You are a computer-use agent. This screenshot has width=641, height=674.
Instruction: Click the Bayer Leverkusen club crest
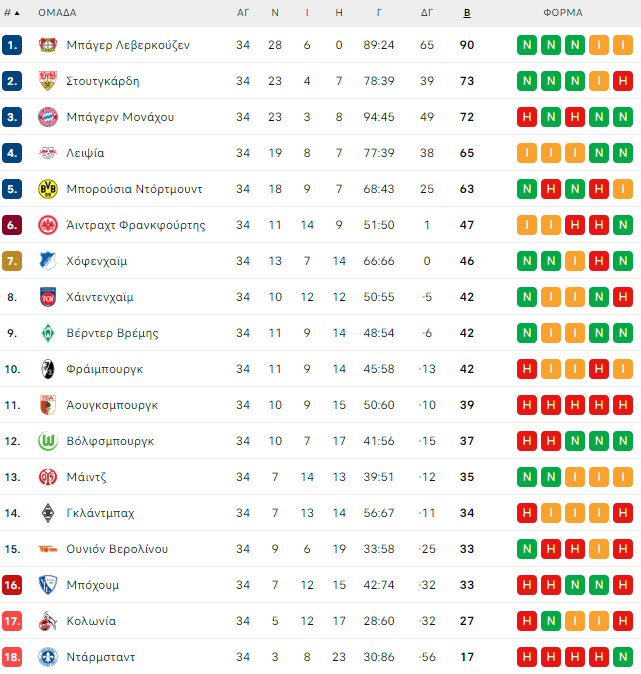click(x=46, y=45)
